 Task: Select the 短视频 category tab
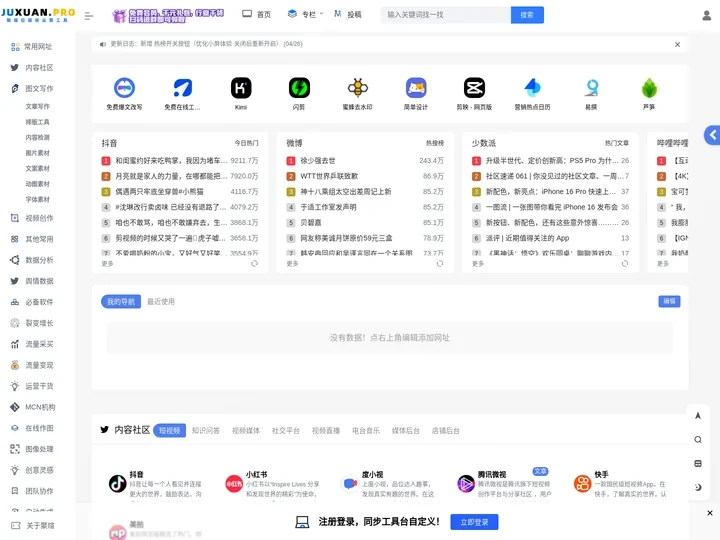pos(169,430)
